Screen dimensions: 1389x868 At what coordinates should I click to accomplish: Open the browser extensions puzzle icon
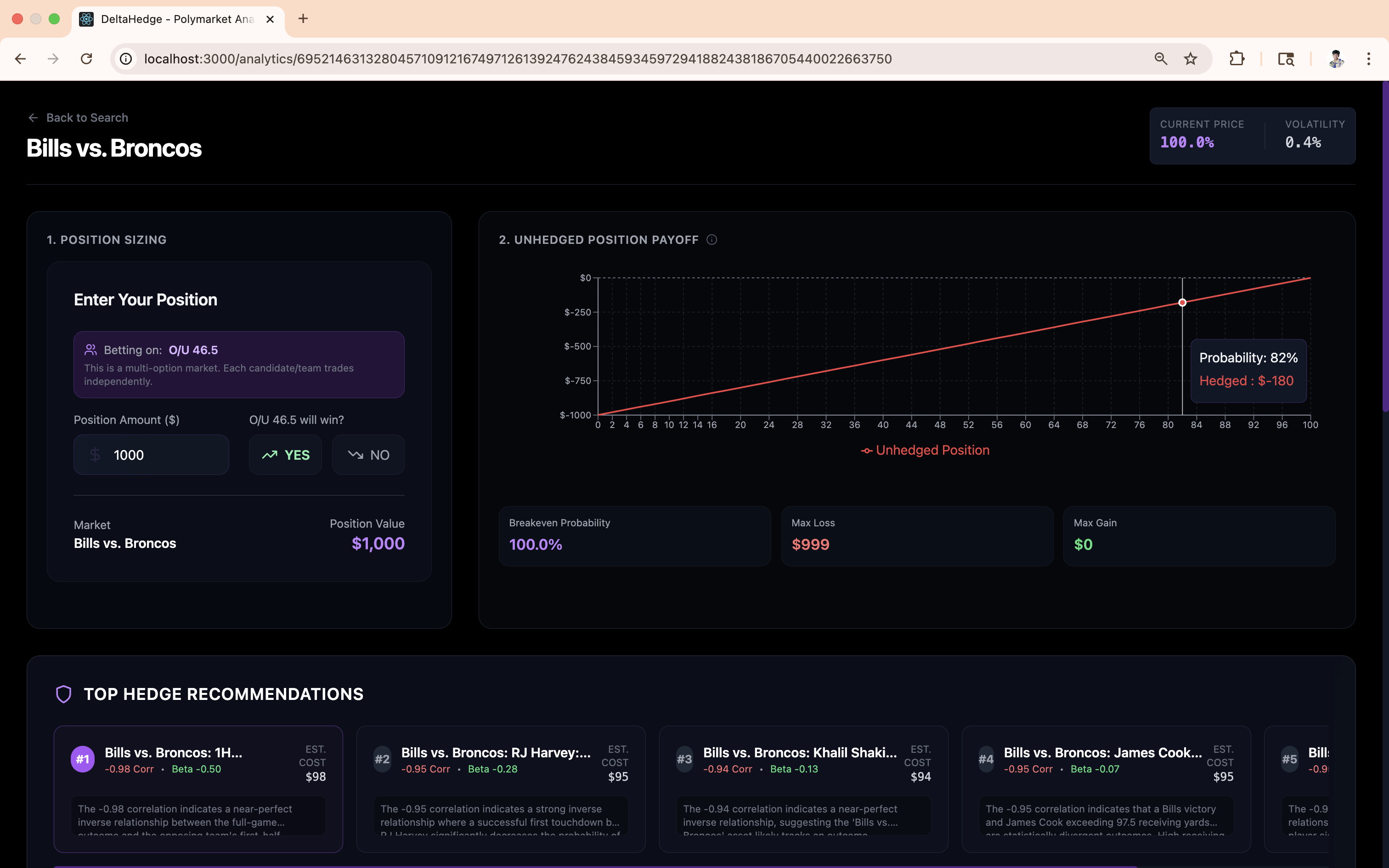(1237, 59)
